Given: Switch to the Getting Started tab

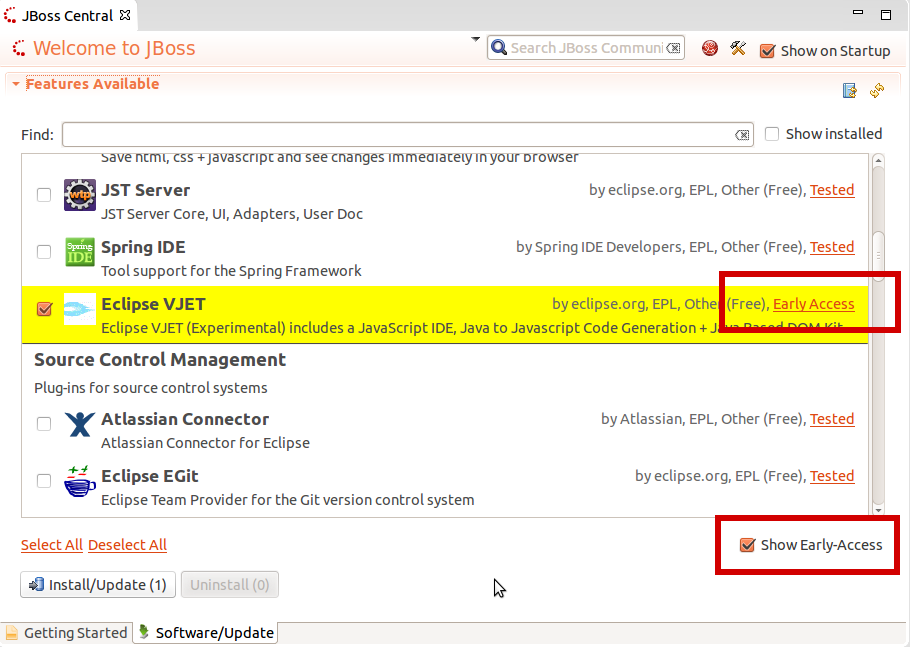Looking at the screenshot, I should (x=68, y=632).
